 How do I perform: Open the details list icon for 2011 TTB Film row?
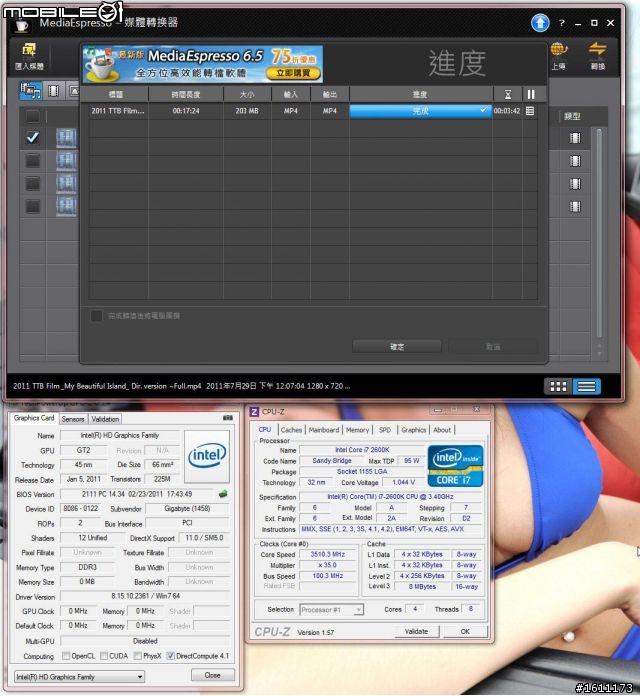(530, 111)
